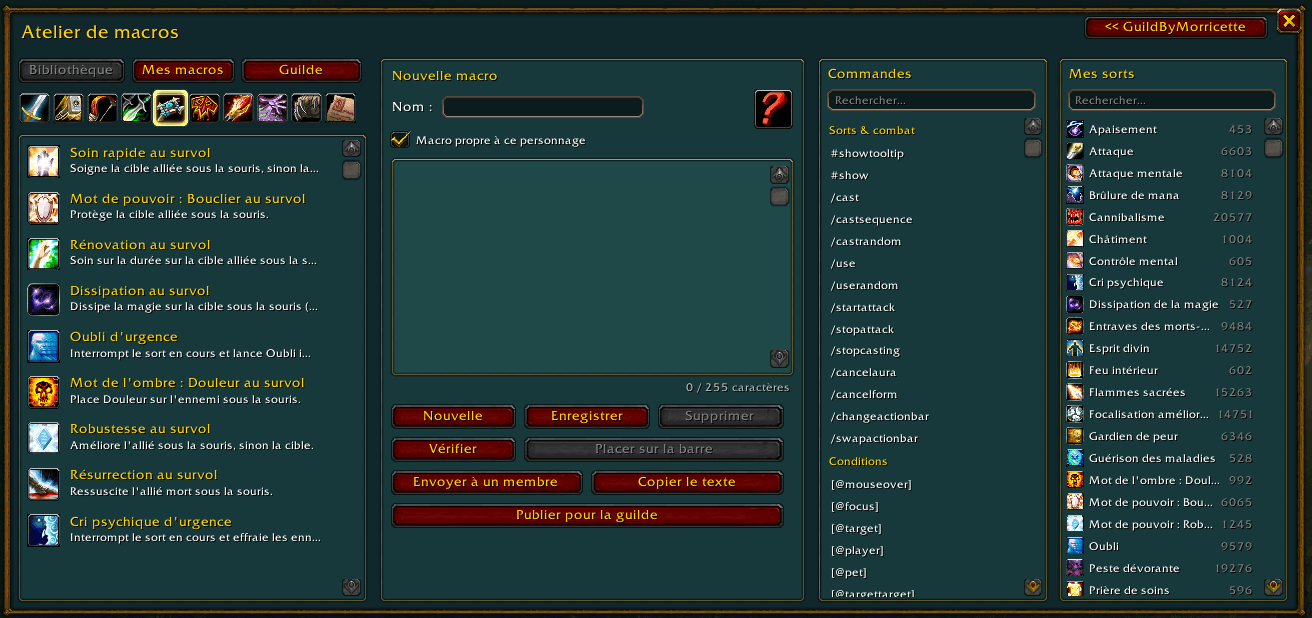Click the Nouvelle button
The width and height of the screenshot is (1312, 618).
click(x=453, y=416)
